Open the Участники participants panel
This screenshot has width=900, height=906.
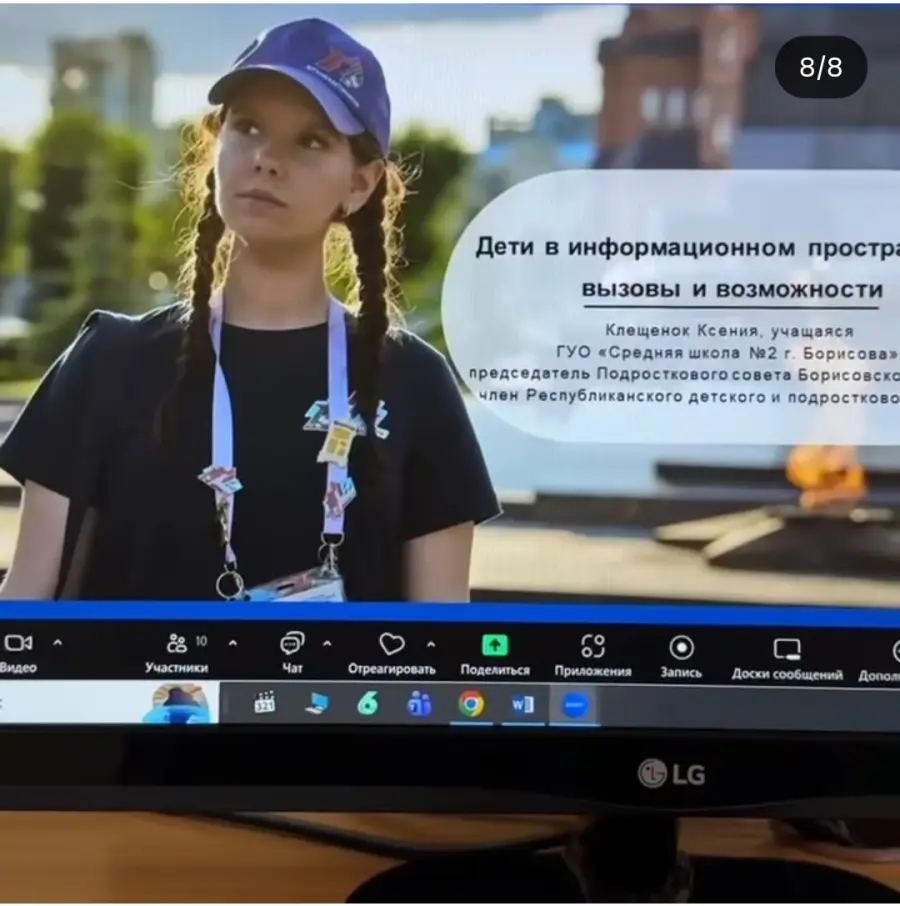177,644
